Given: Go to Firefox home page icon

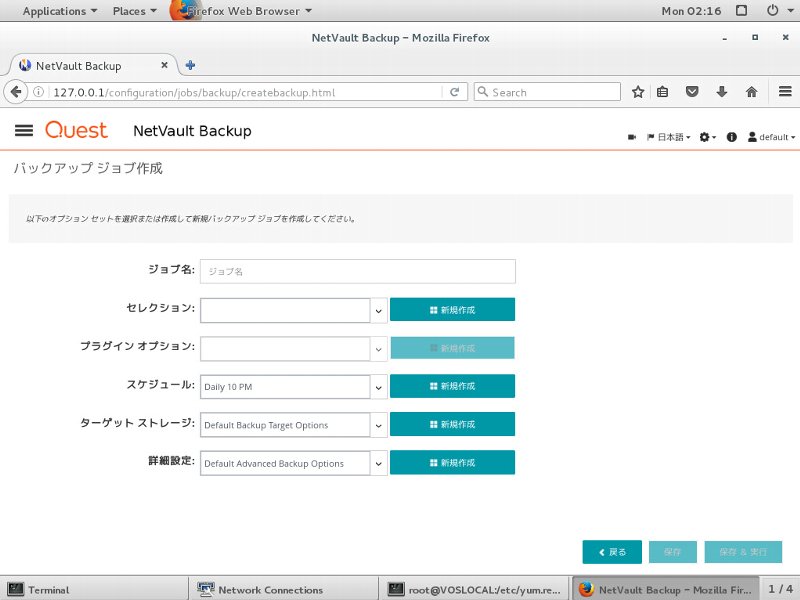Looking at the screenshot, I should [751, 92].
